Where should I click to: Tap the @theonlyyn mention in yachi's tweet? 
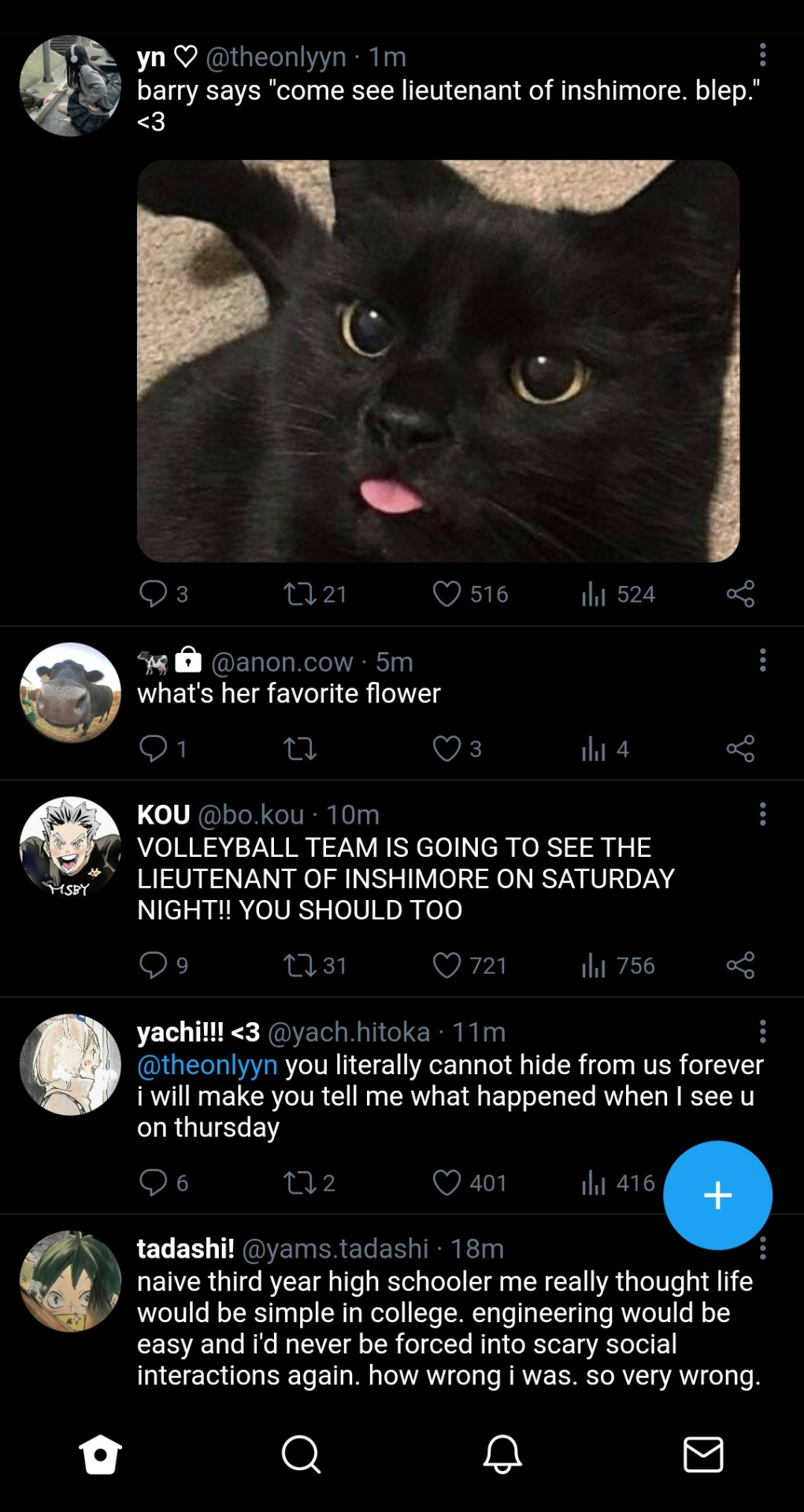click(207, 1065)
